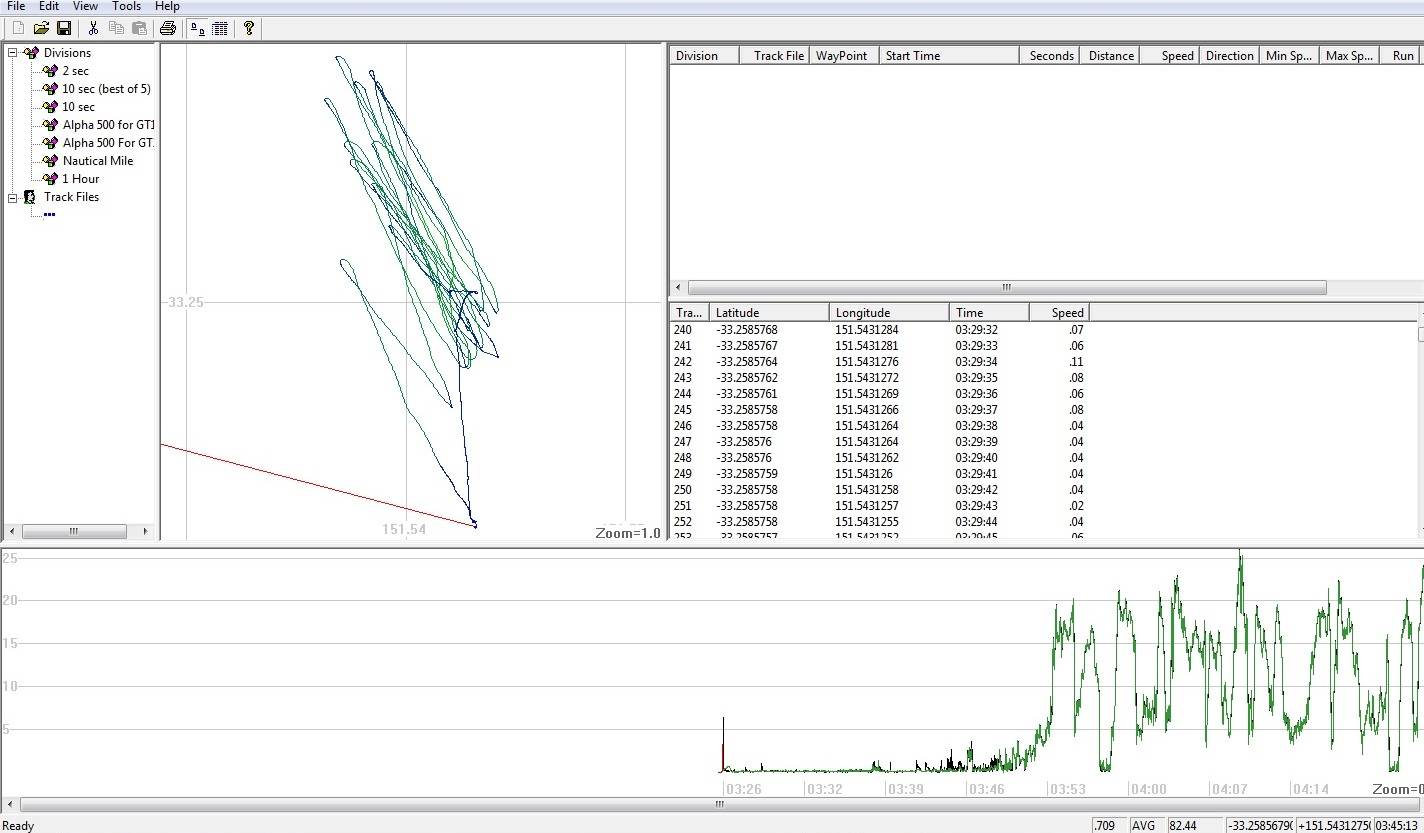
Task: Open the Tools menu
Action: (126, 6)
